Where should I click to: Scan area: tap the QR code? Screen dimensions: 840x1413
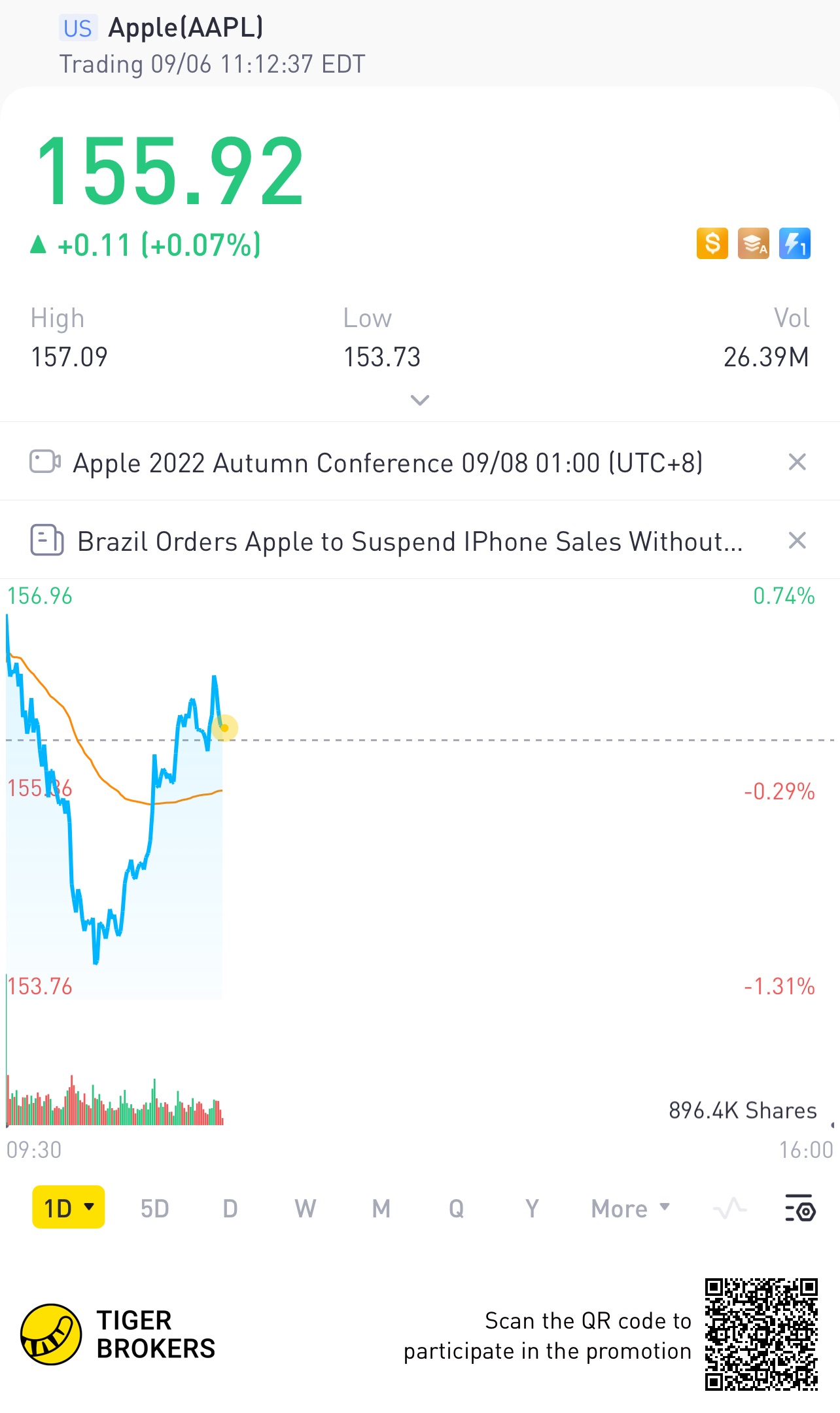point(761,1334)
